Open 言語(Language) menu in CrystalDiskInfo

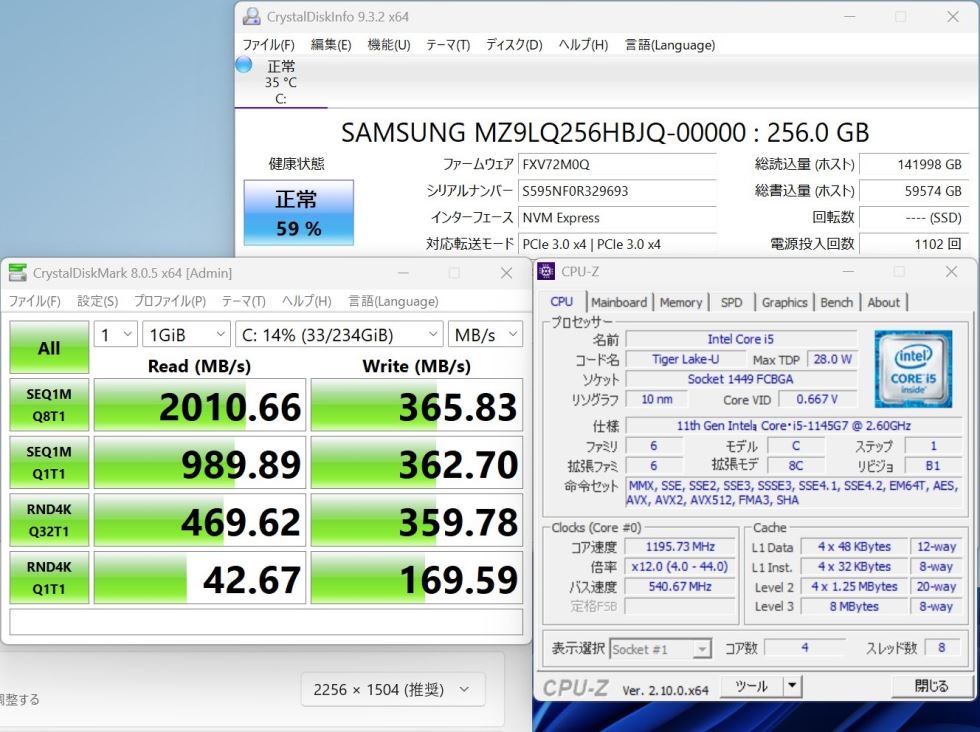click(670, 45)
